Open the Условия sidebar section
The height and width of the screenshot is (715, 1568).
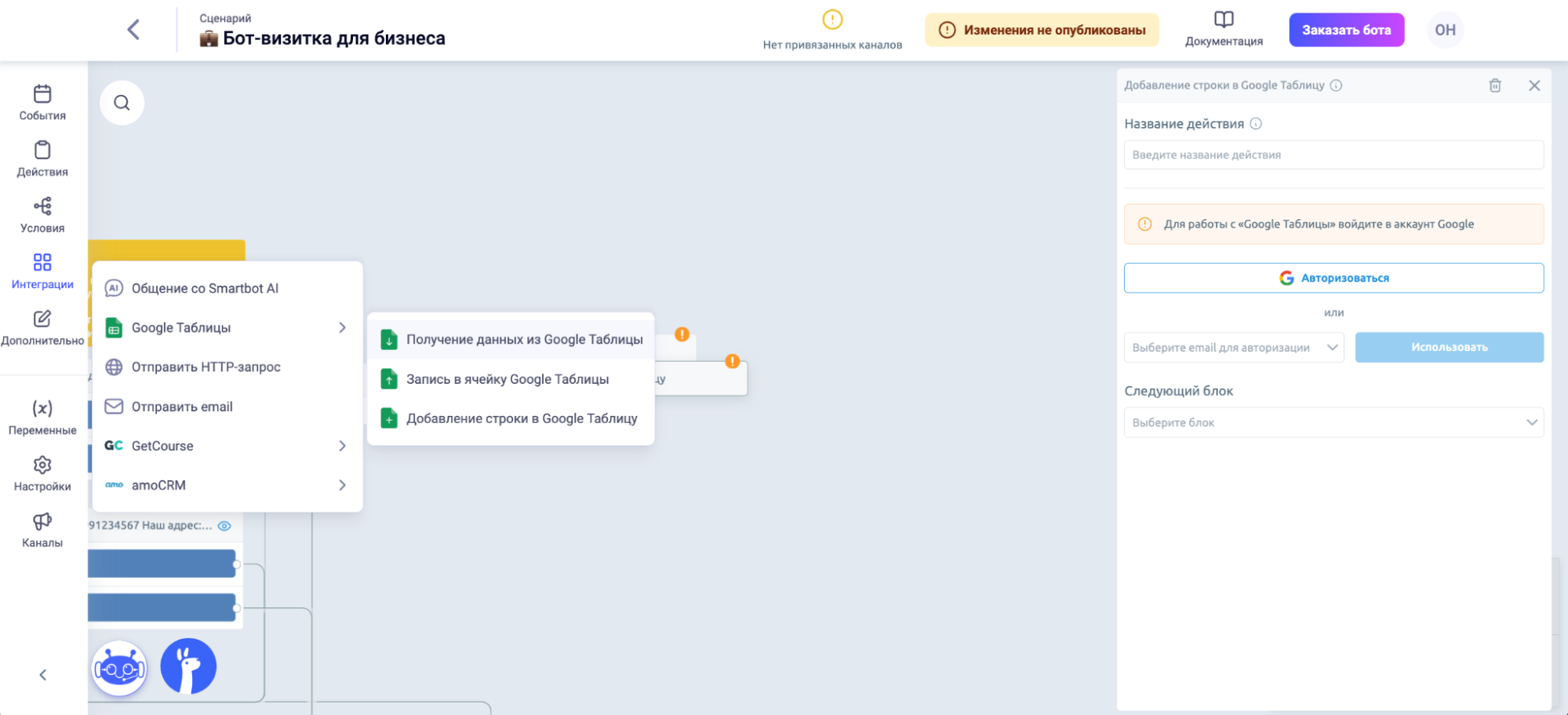click(42, 216)
